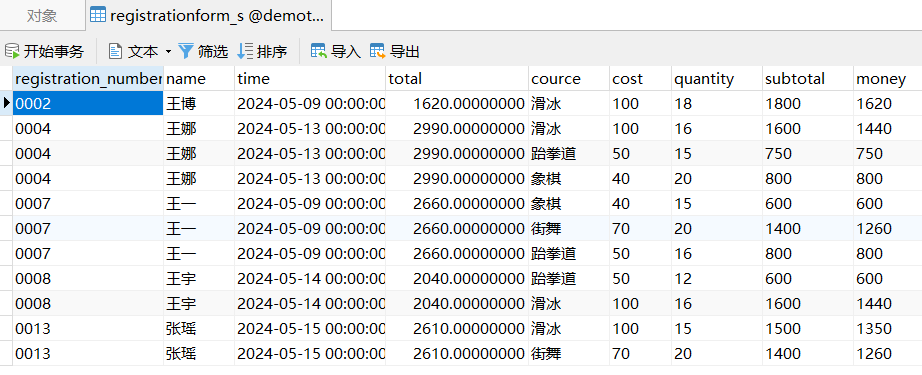Click the Filter (筛选) funnel icon
Screen dimensions: 922x375
(186, 51)
